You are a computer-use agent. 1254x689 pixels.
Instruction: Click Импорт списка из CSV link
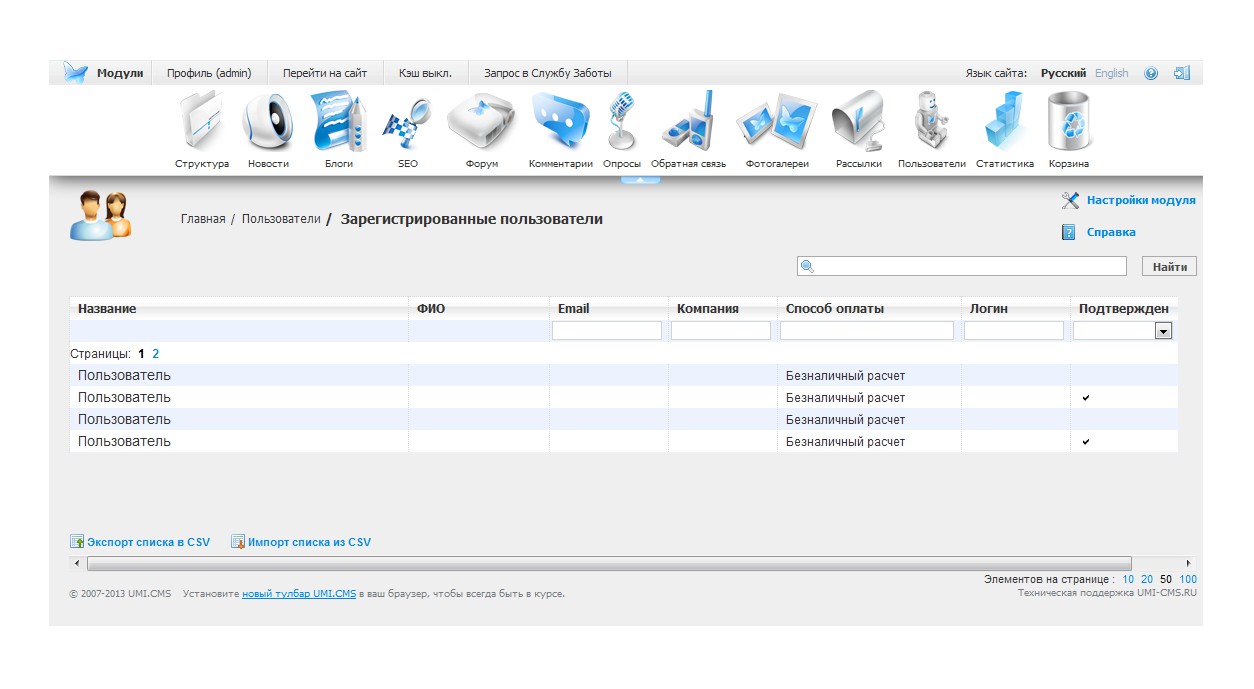(x=309, y=542)
